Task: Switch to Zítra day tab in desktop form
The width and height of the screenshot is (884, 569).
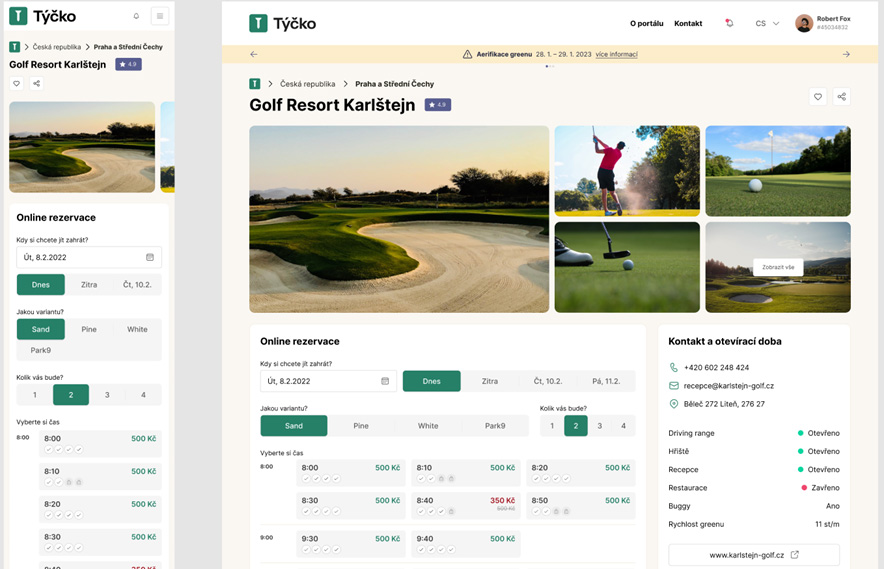Action: 490,381
